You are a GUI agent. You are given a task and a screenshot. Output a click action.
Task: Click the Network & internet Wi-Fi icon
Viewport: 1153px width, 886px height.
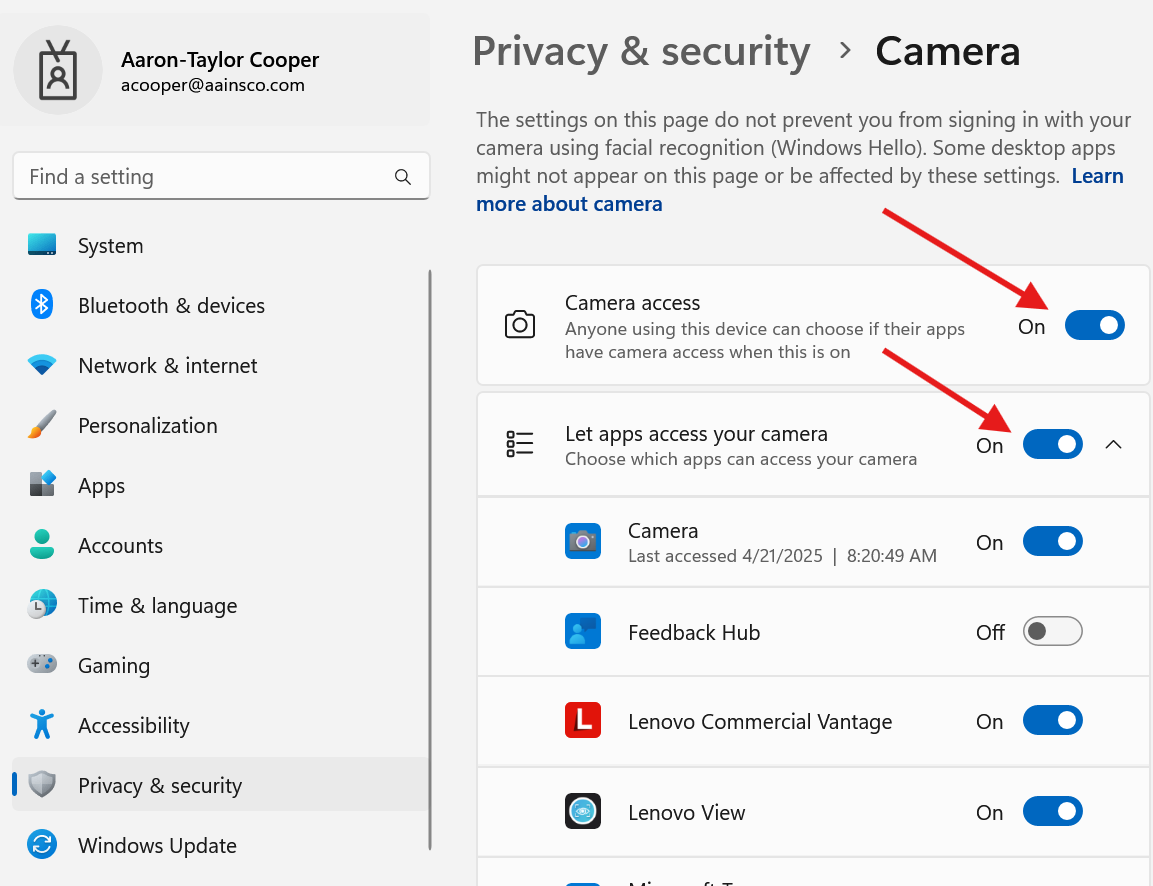pos(42,365)
